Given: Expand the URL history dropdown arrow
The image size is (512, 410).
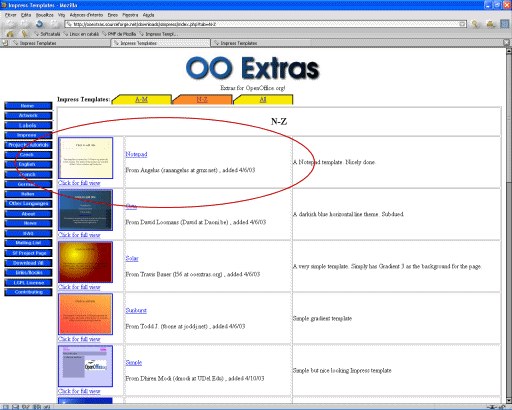Looking at the screenshot, I should pos(462,24).
